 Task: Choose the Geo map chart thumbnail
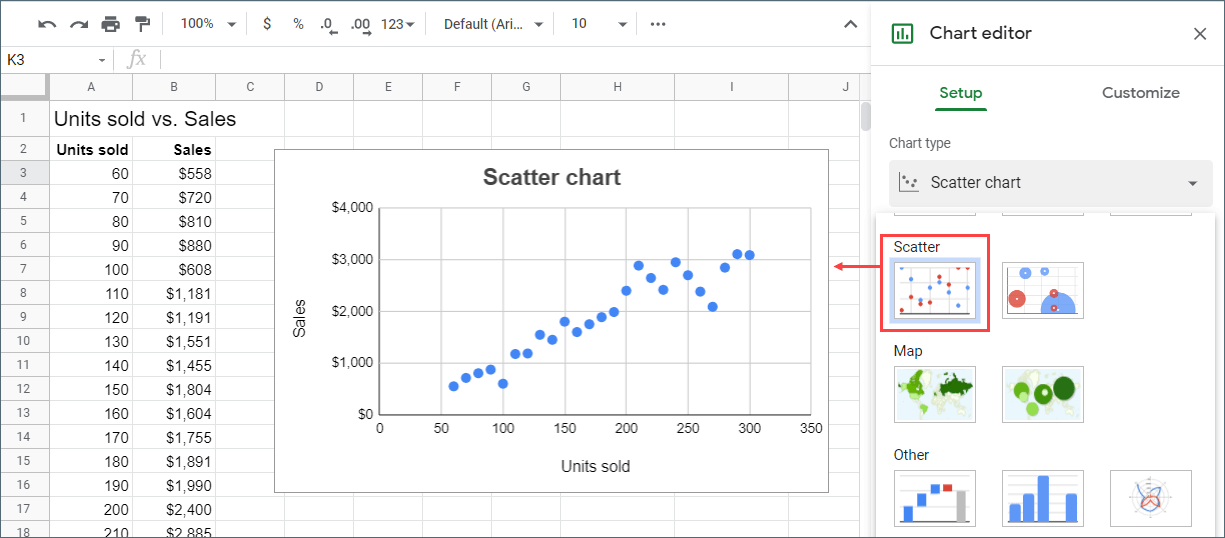click(934, 394)
